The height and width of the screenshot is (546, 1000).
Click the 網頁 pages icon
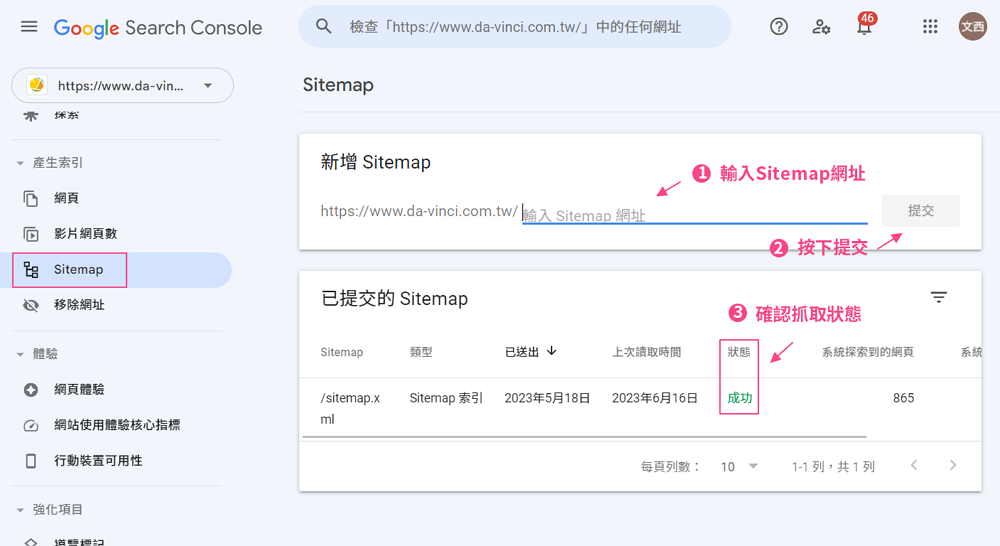(31, 198)
